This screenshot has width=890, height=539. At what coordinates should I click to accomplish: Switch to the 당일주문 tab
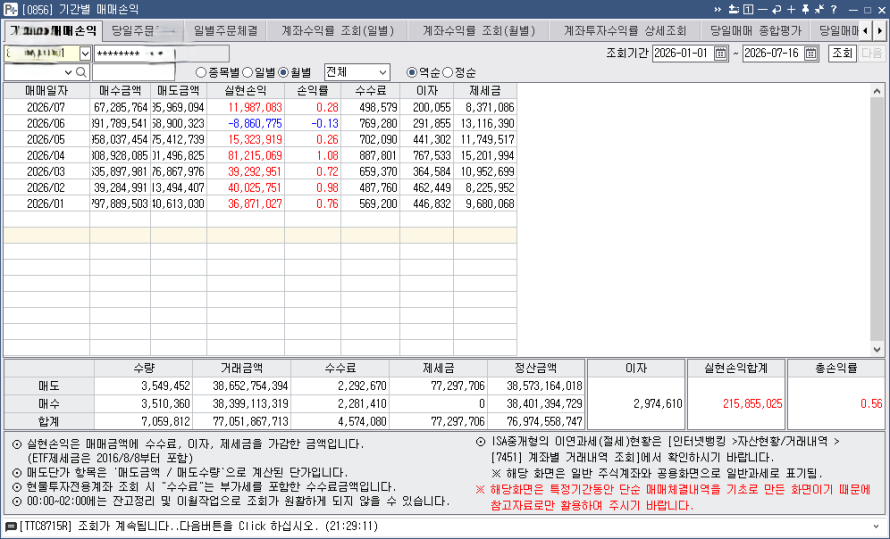(x=144, y=31)
